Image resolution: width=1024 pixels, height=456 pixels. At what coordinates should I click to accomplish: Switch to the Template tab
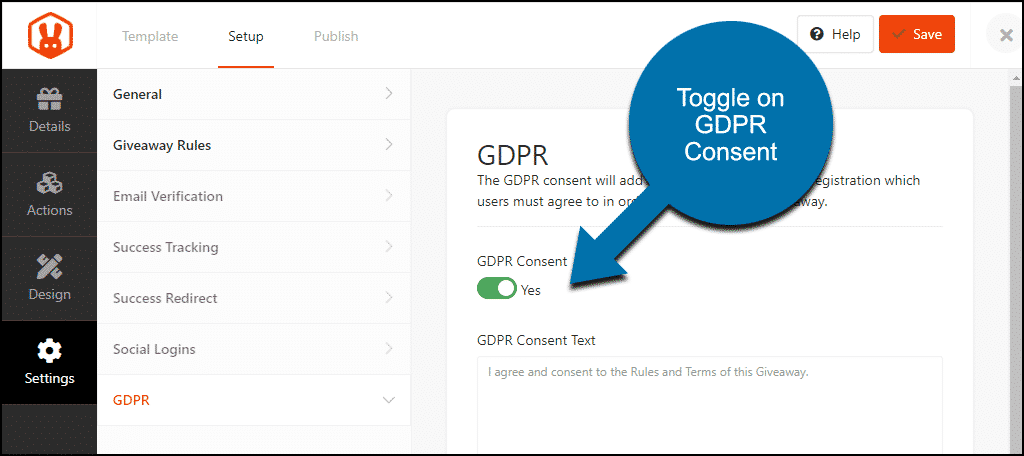coord(150,36)
